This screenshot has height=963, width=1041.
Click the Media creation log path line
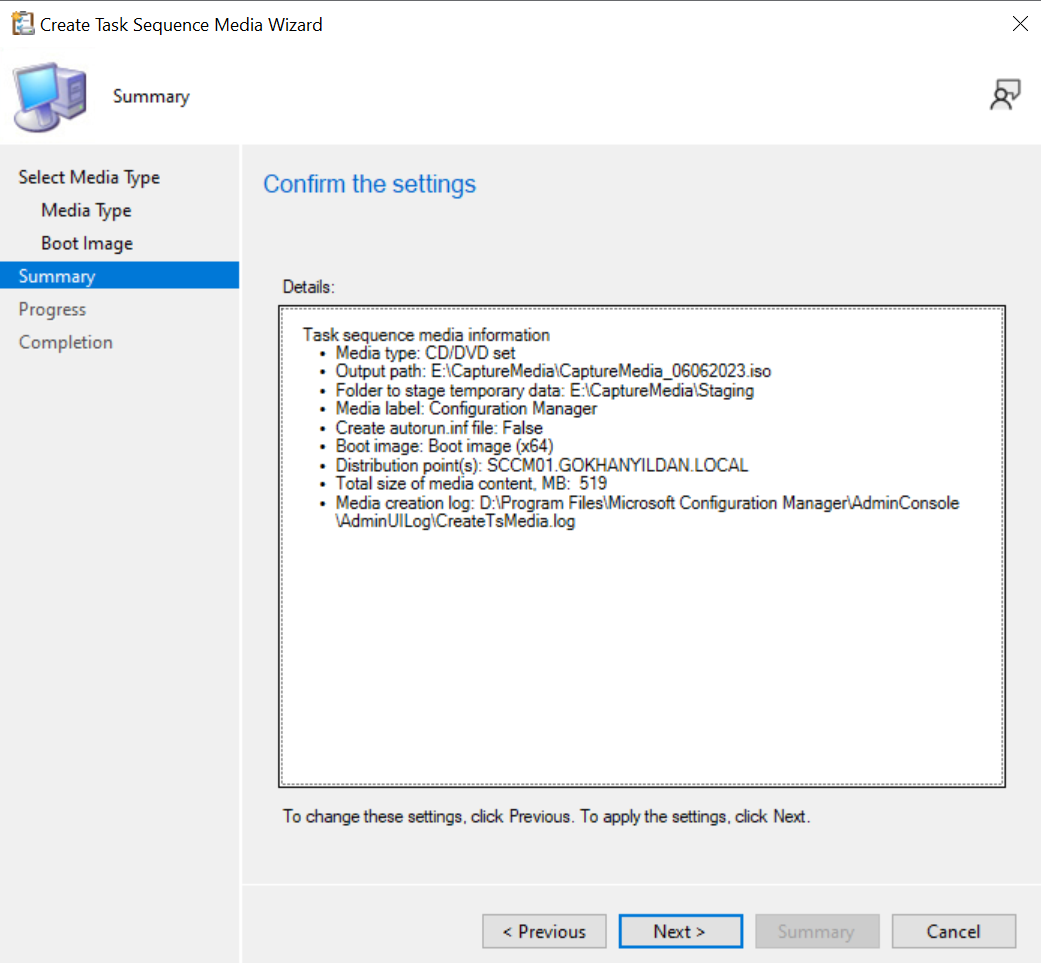point(647,512)
